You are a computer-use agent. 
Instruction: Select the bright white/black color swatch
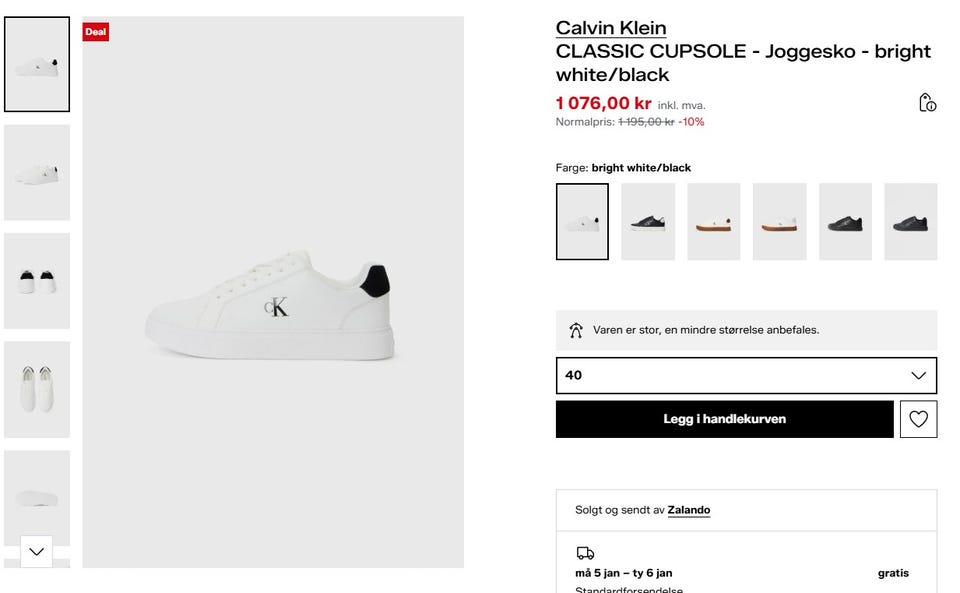point(582,222)
